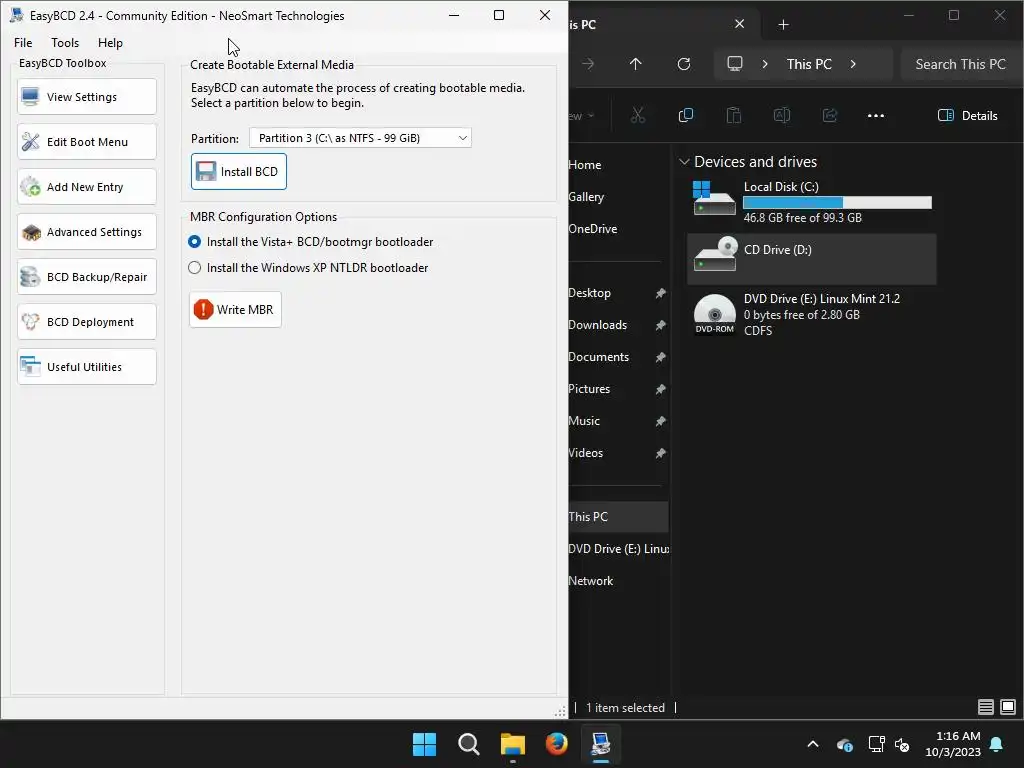Select This PC in Explorer sidebar
The image size is (1024, 768).
pos(618,517)
